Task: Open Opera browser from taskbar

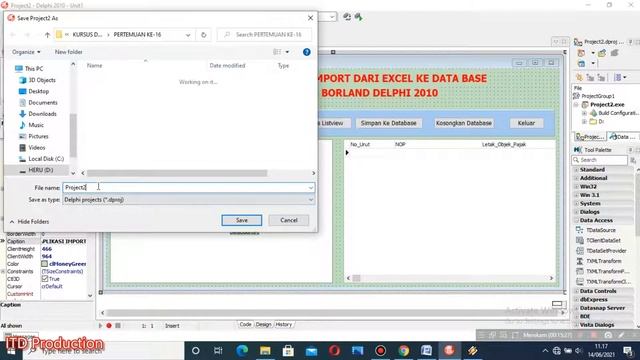Action: pyautogui.click(x=334, y=351)
